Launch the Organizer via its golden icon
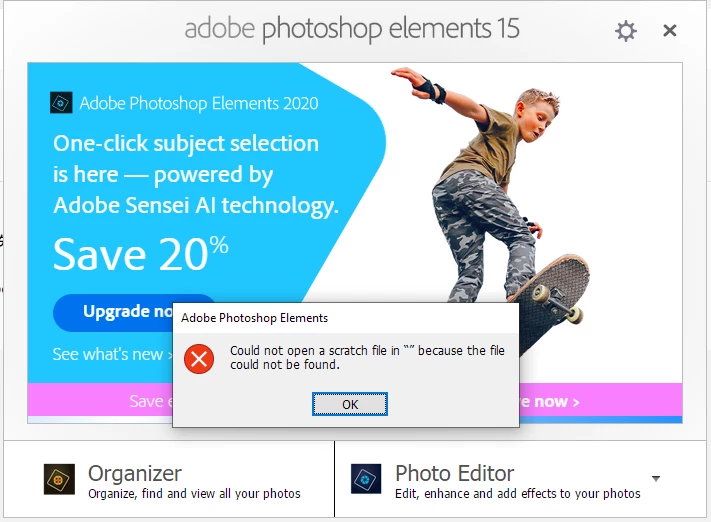Viewport: 711px width, 522px height. pyautogui.click(x=59, y=479)
